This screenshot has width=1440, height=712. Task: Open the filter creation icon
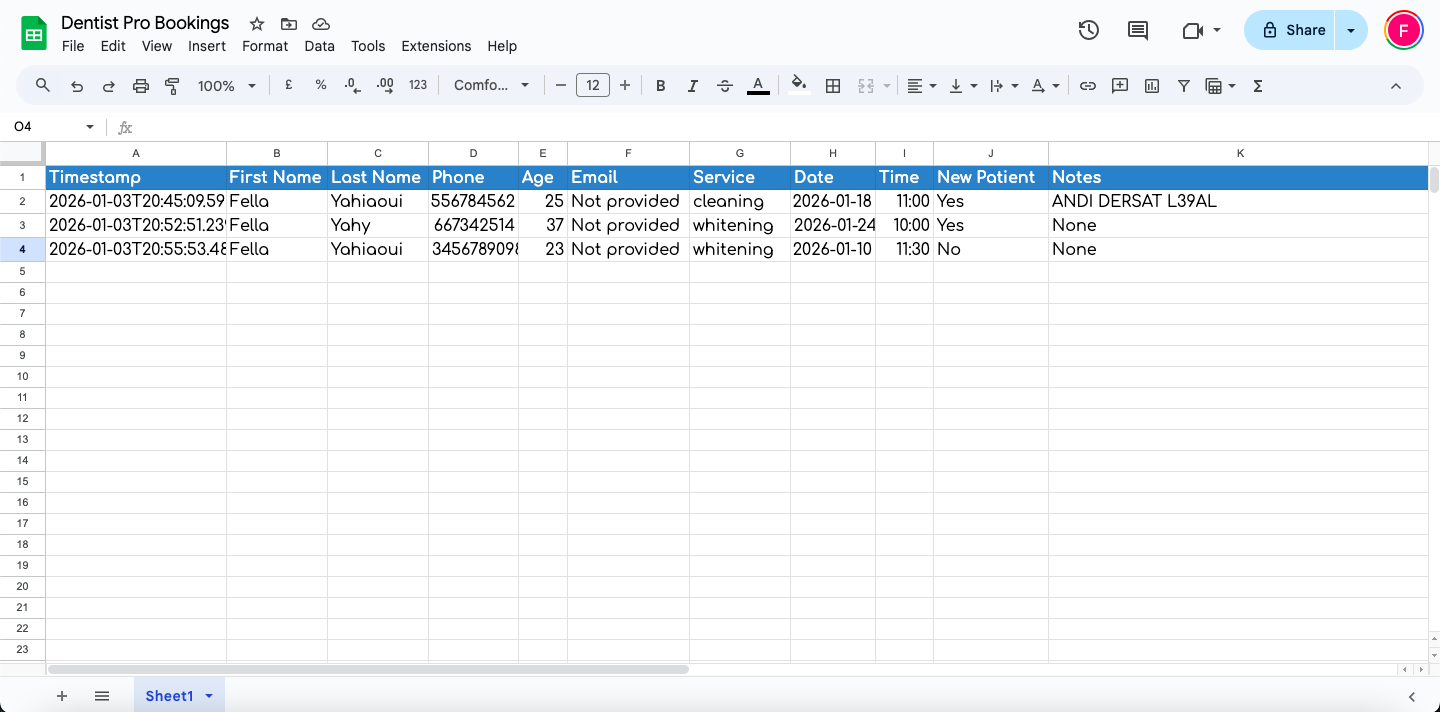tap(1183, 86)
